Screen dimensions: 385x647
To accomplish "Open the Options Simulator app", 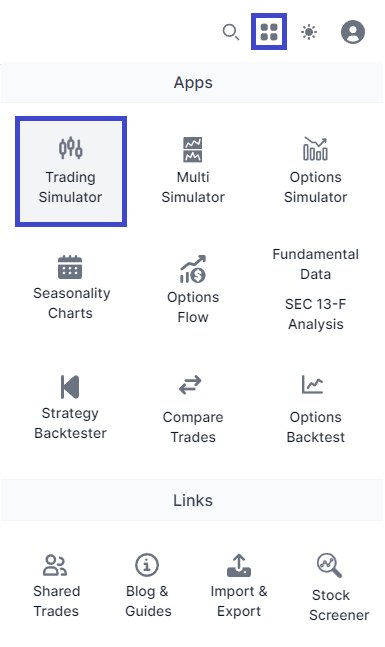I will pyautogui.click(x=316, y=171).
